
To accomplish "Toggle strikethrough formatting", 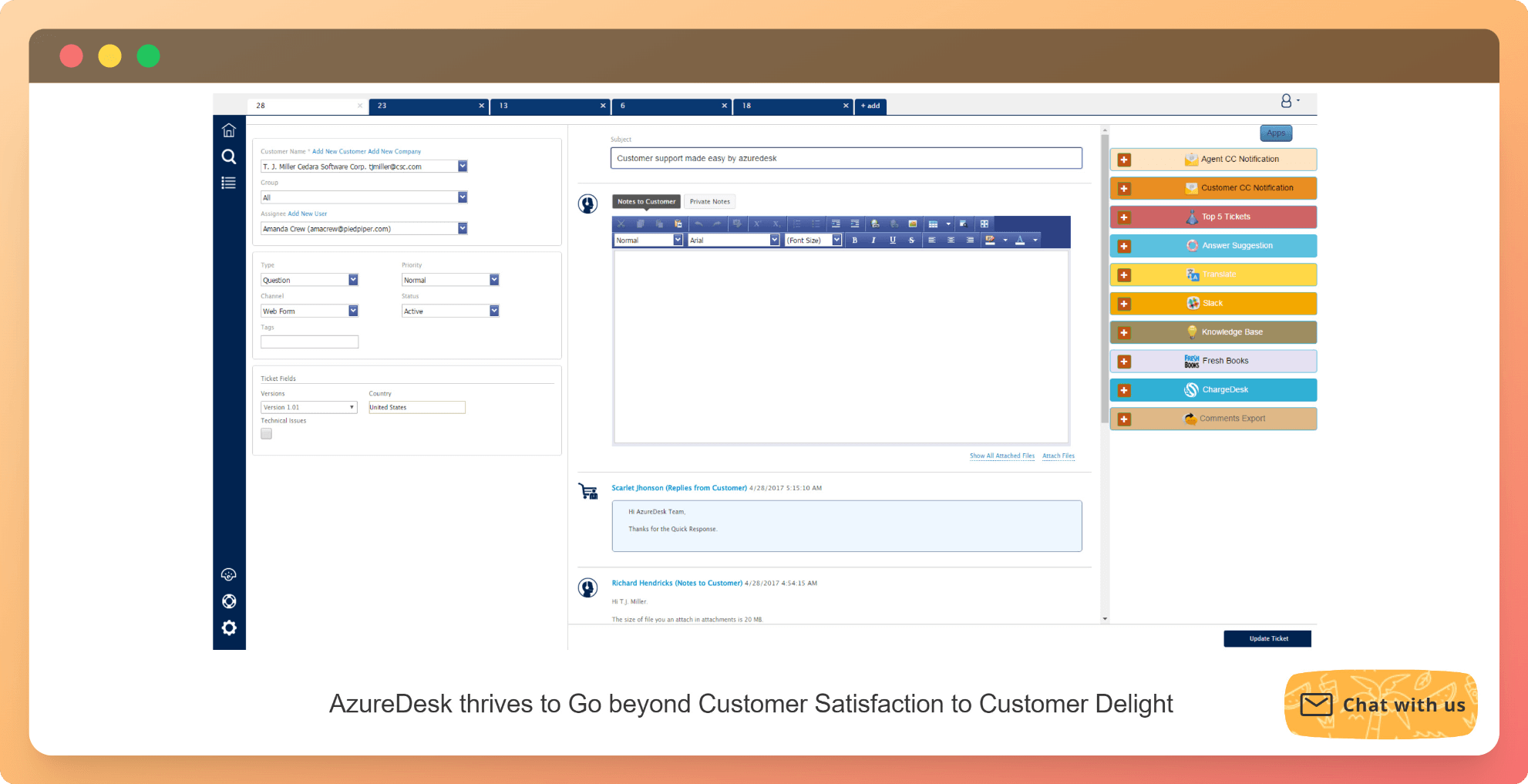I will pos(911,240).
